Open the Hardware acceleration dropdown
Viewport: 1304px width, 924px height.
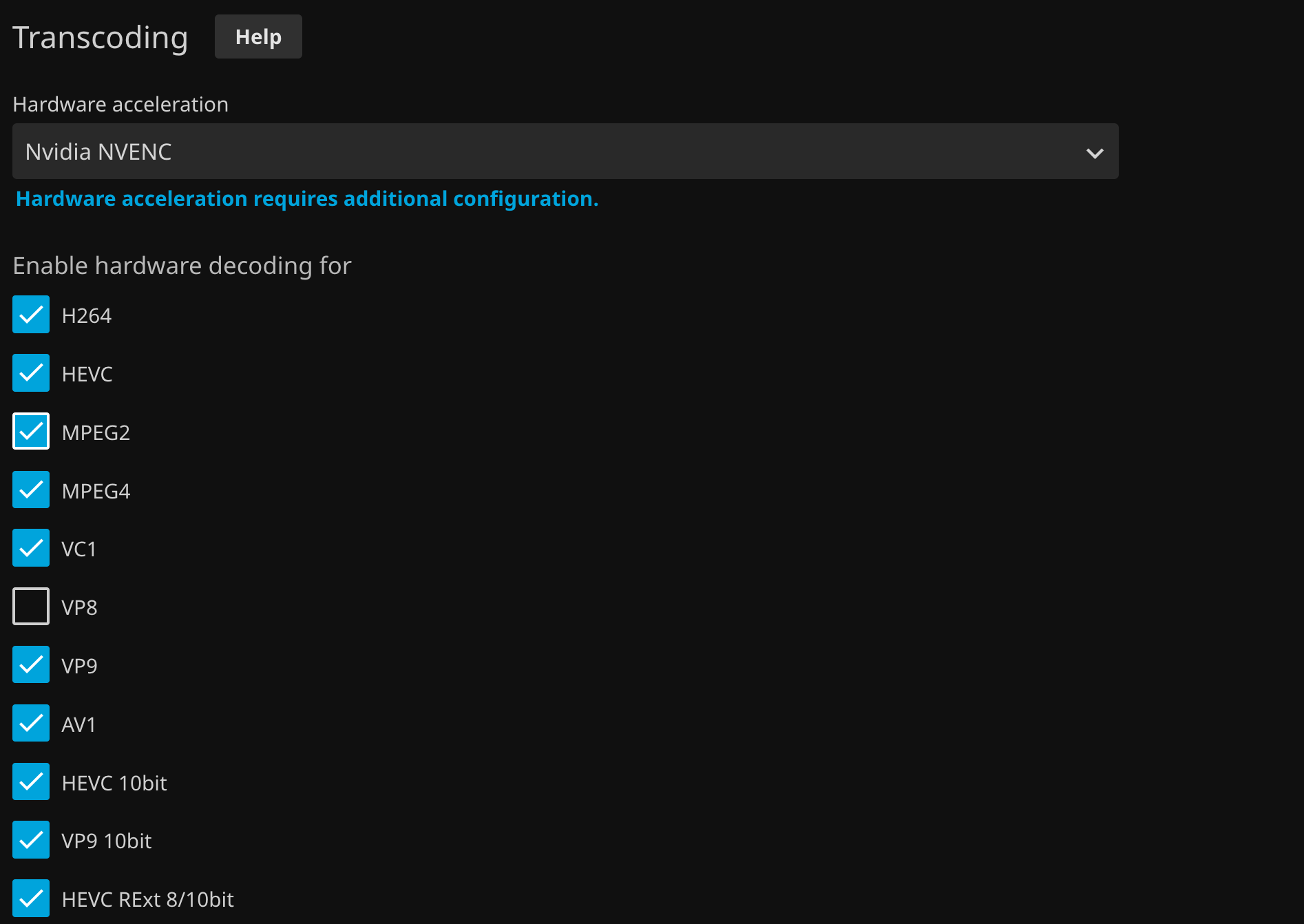point(565,151)
